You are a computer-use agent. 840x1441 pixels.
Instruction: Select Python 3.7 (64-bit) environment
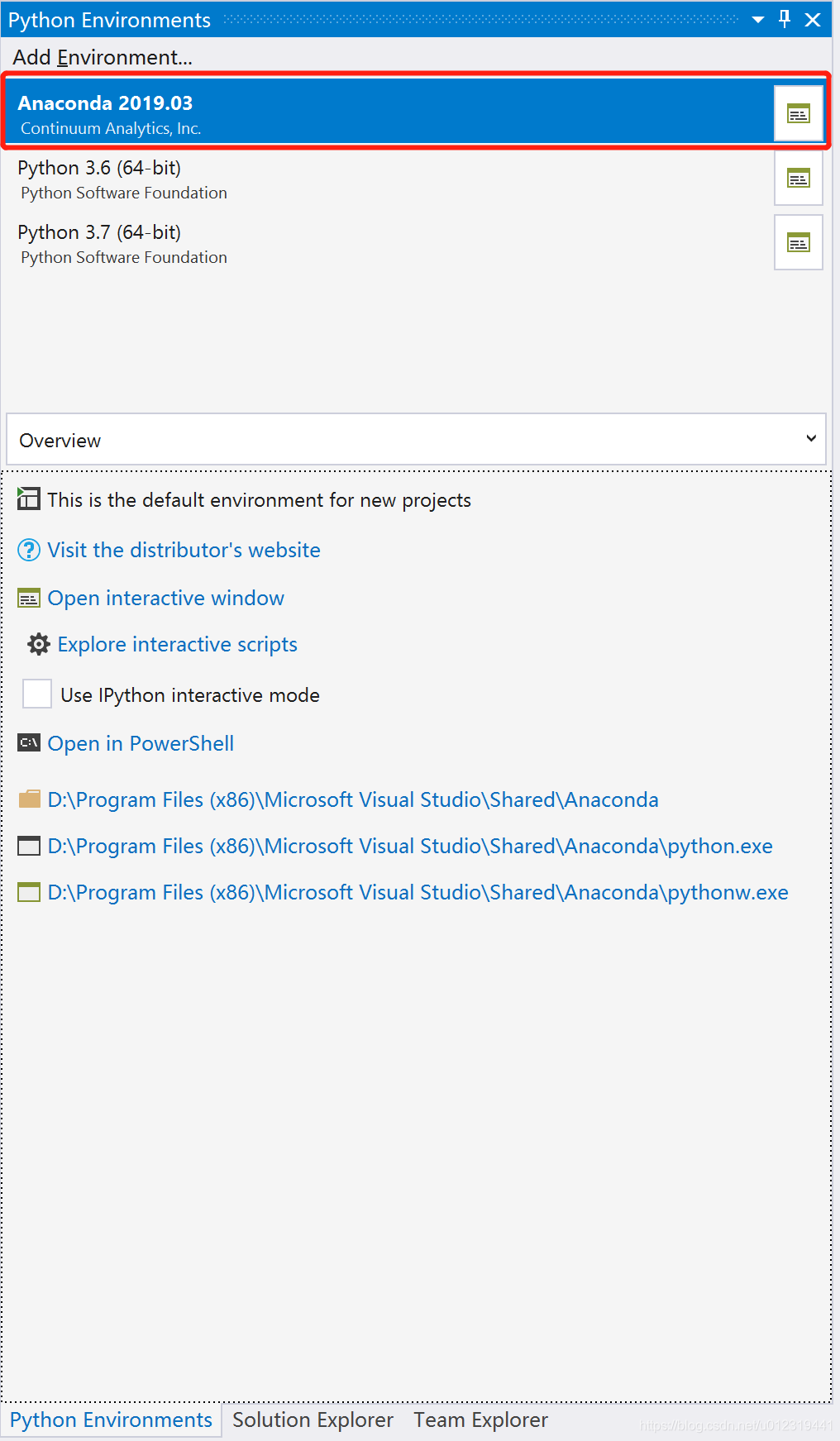click(387, 243)
